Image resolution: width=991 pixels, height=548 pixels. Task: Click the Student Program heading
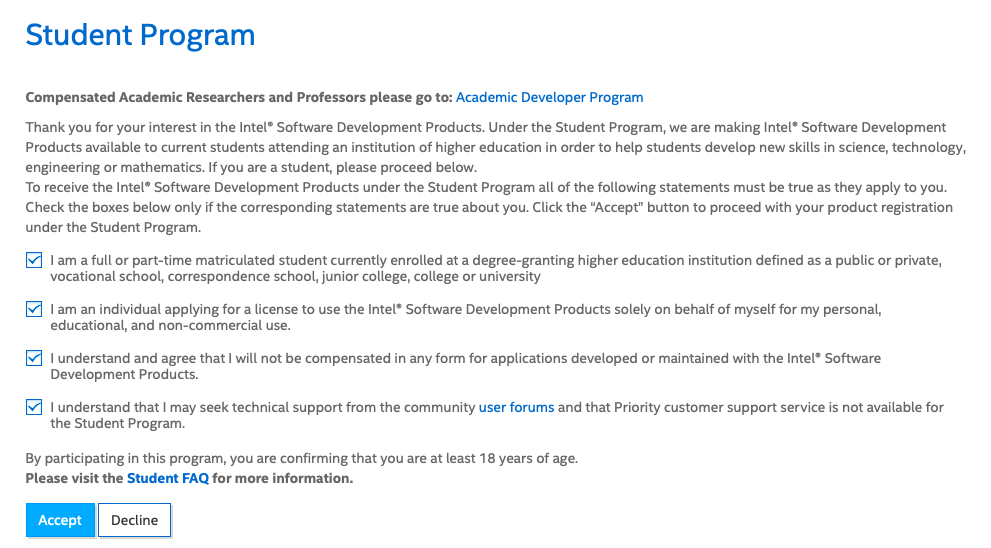pyautogui.click(x=140, y=35)
